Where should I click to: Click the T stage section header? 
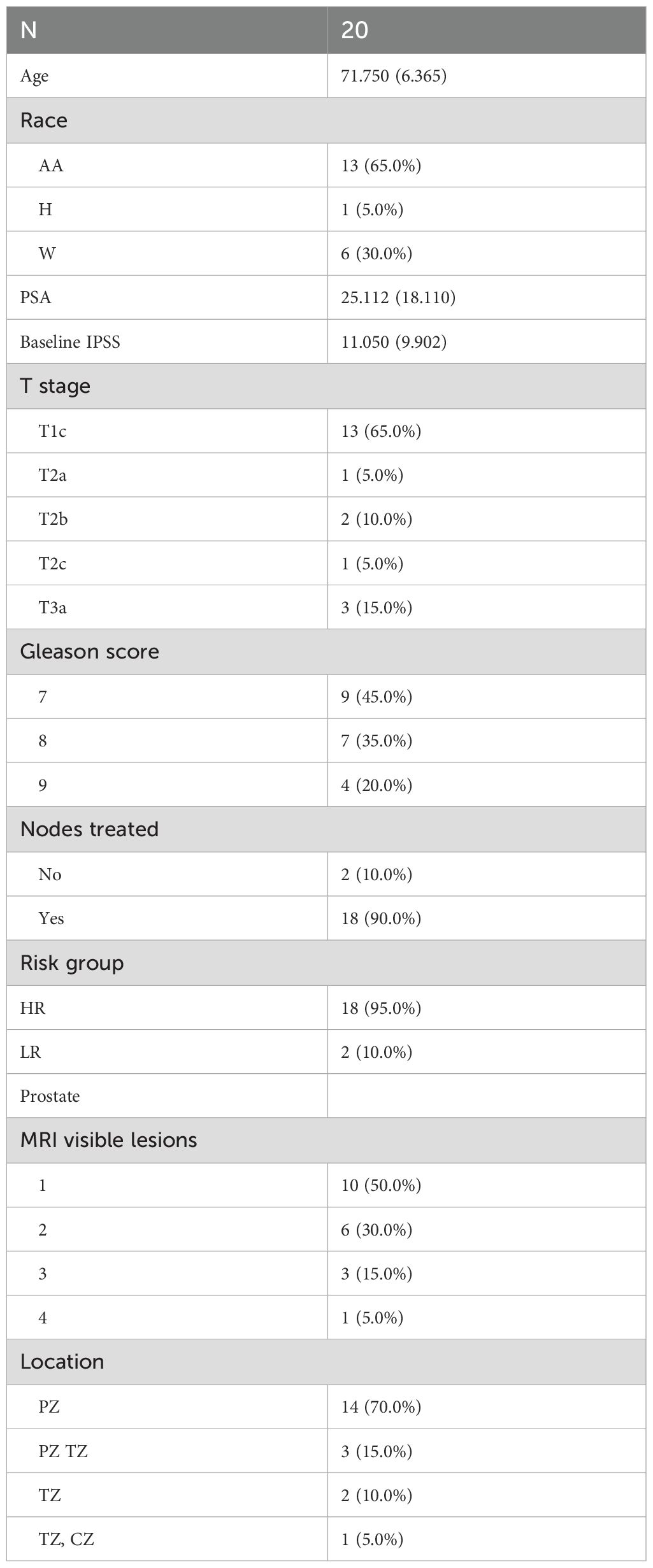[x=55, y=386]
